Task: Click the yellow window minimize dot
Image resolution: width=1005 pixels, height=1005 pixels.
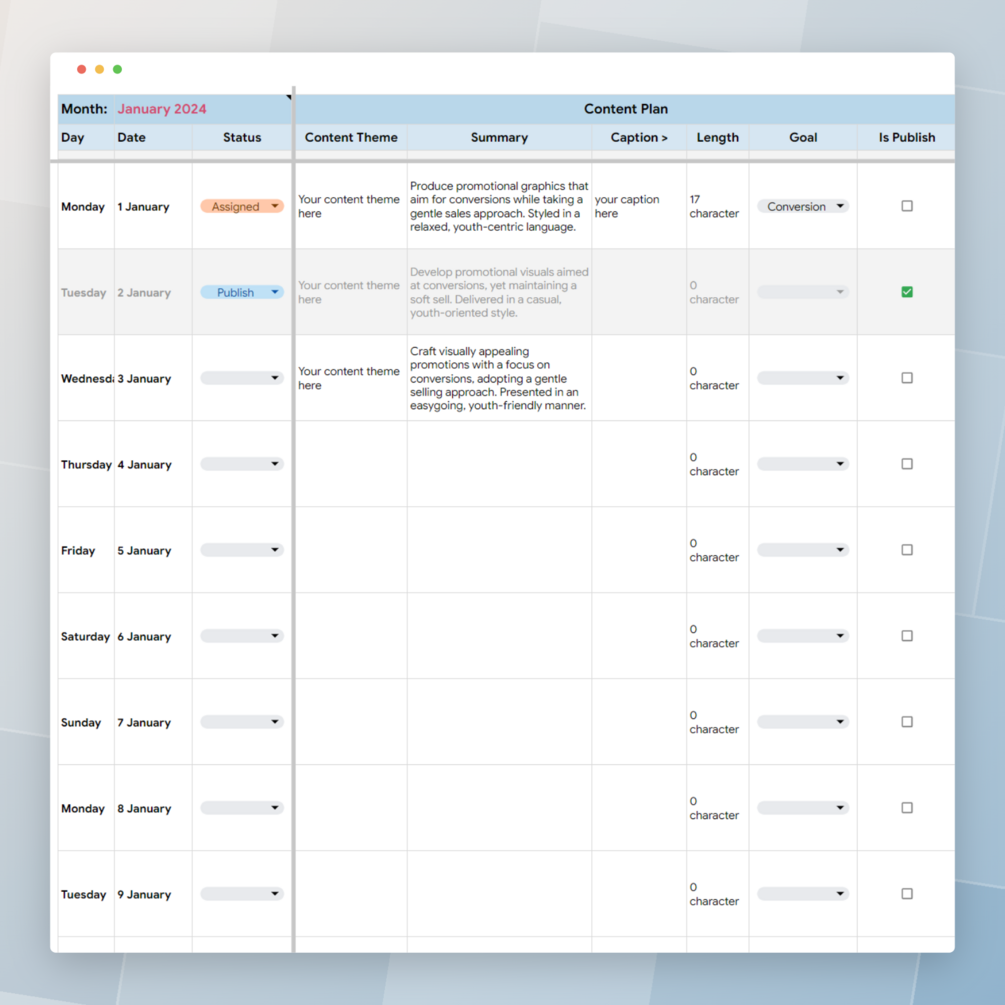Action: (x=99, y=69)
